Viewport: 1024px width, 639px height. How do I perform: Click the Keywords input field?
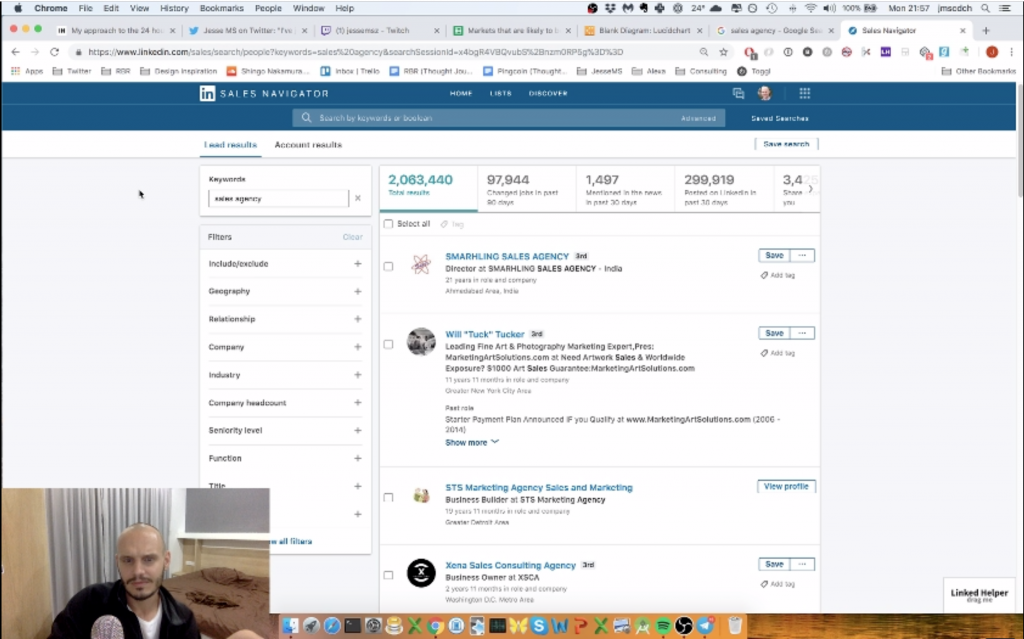(278, 198)
